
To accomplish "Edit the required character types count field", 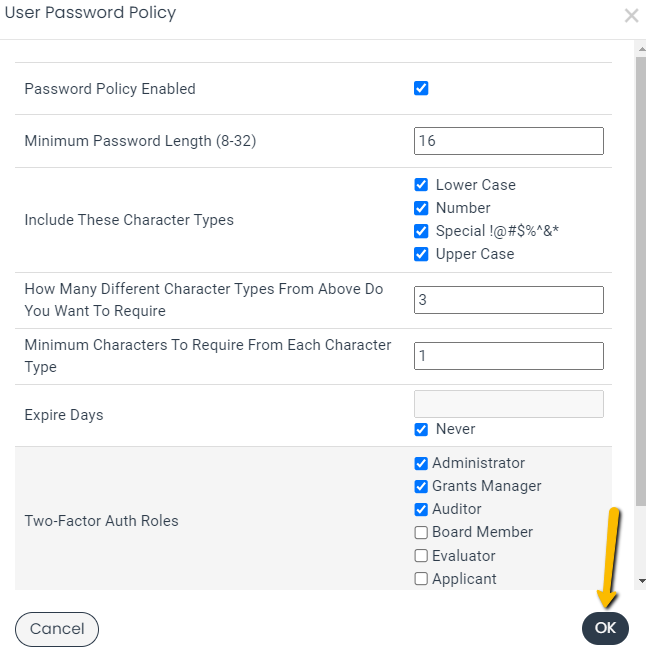I will [x=509, y=300].
